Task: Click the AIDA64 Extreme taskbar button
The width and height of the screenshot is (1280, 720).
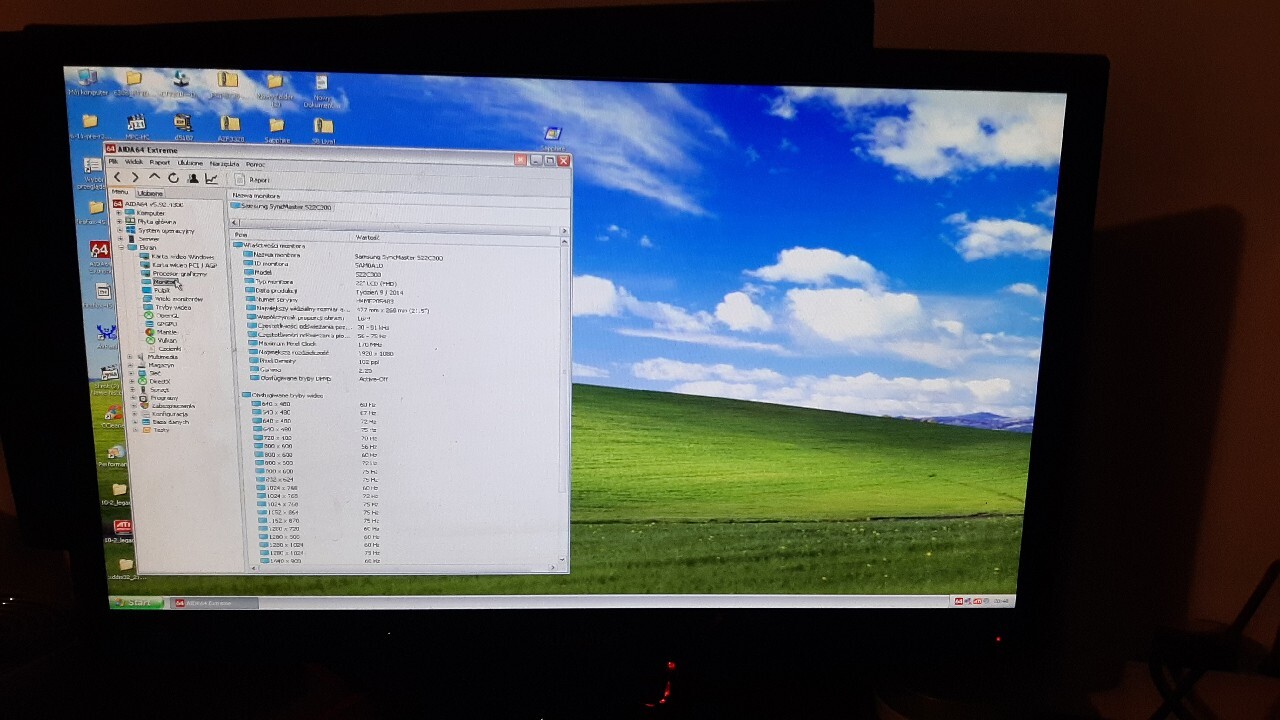Action: click(213, 603)
